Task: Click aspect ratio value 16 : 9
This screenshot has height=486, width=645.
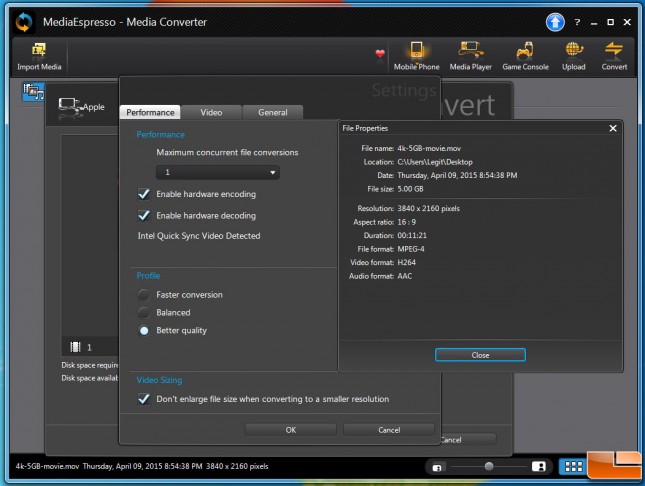Action: [x=406, y=222]
